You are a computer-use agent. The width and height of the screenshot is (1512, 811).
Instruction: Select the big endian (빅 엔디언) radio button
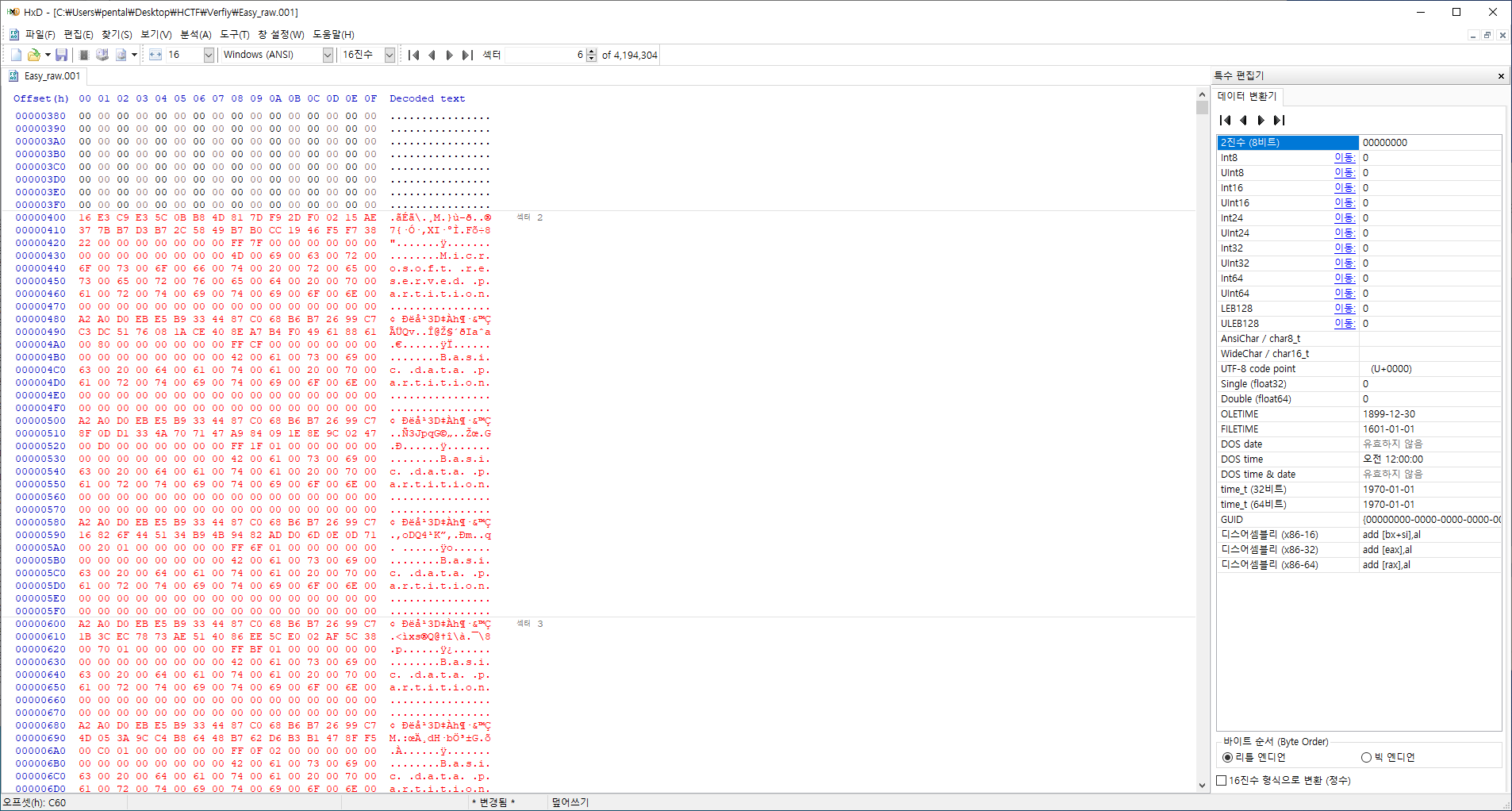pos(1366,757)
